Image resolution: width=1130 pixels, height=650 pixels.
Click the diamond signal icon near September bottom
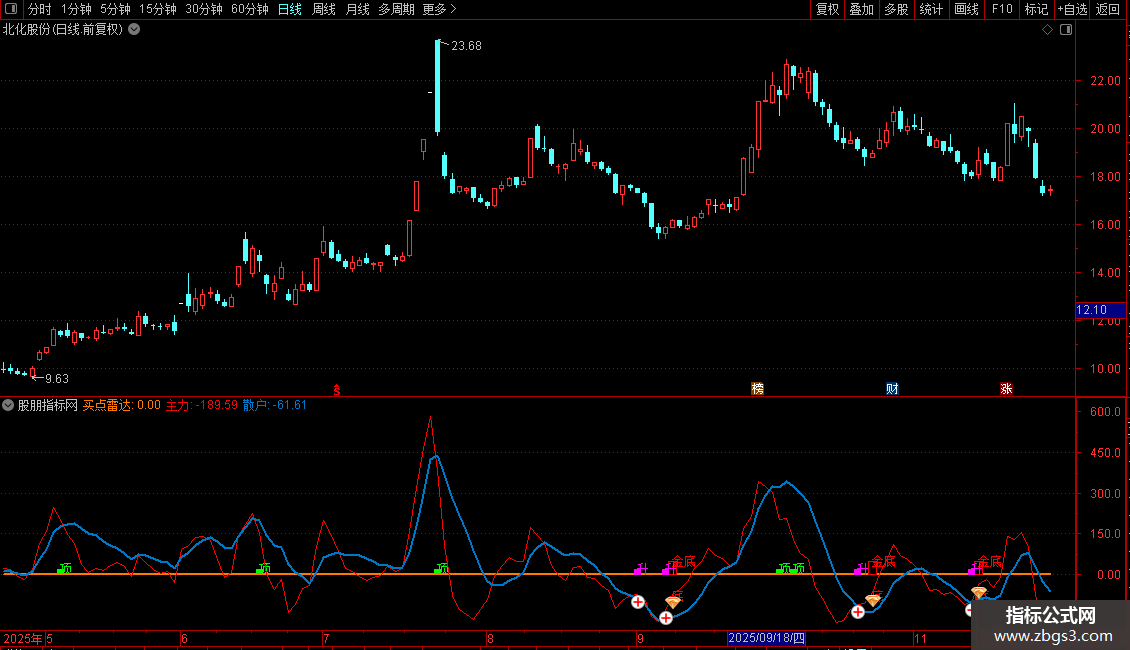pos(673,601)
